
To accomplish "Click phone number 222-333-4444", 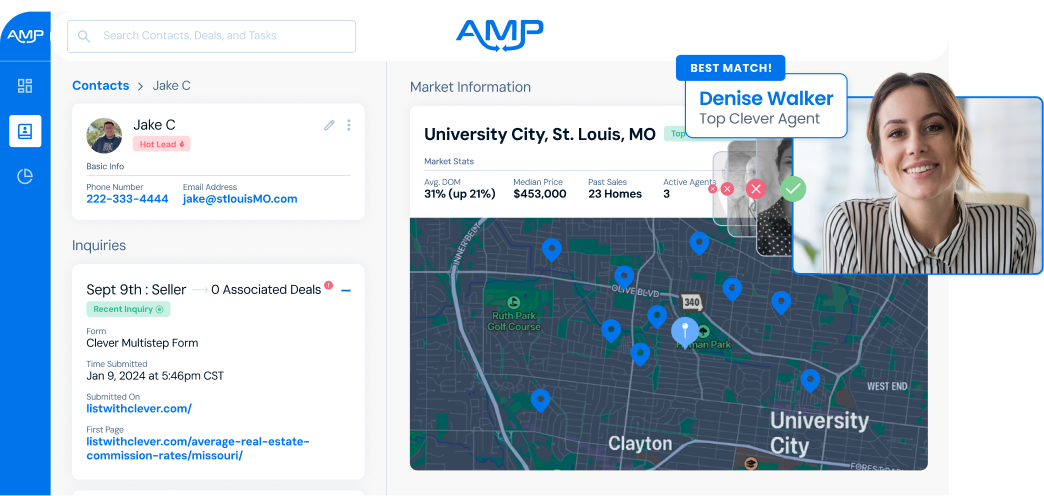I will pos(127,199).
